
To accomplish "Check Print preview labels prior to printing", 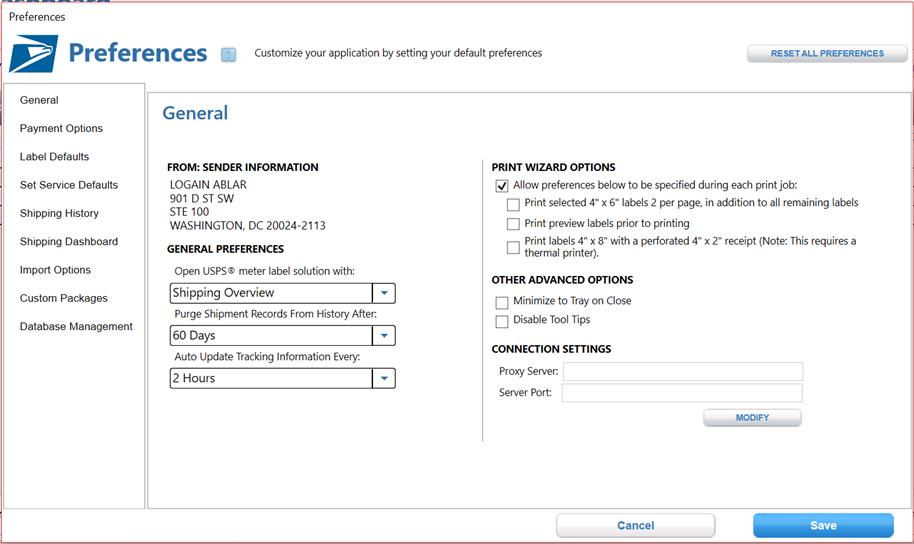I will point(513,224).
